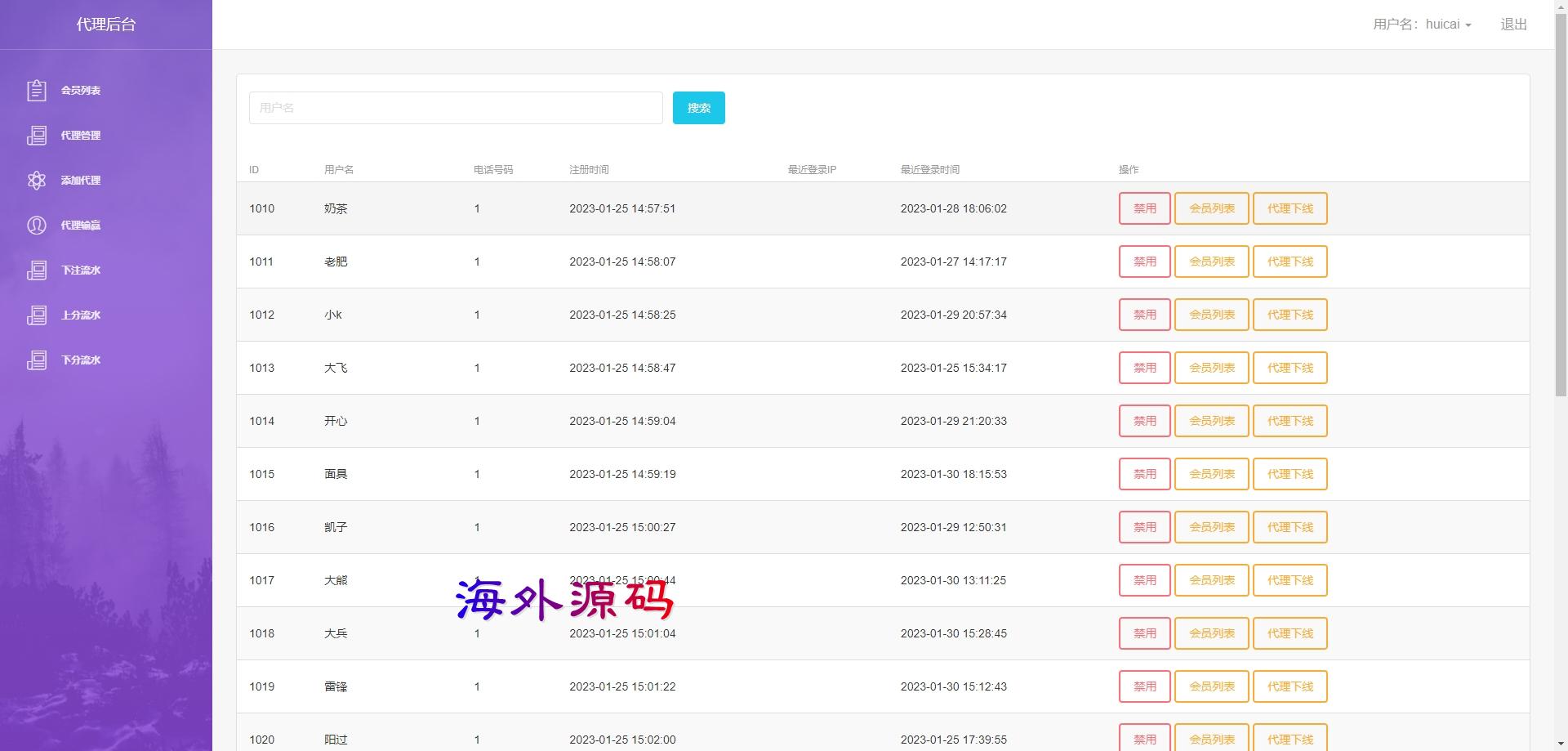
Task: Disable user 凯子 with 禁用 button
Action: click(1144, 527)
